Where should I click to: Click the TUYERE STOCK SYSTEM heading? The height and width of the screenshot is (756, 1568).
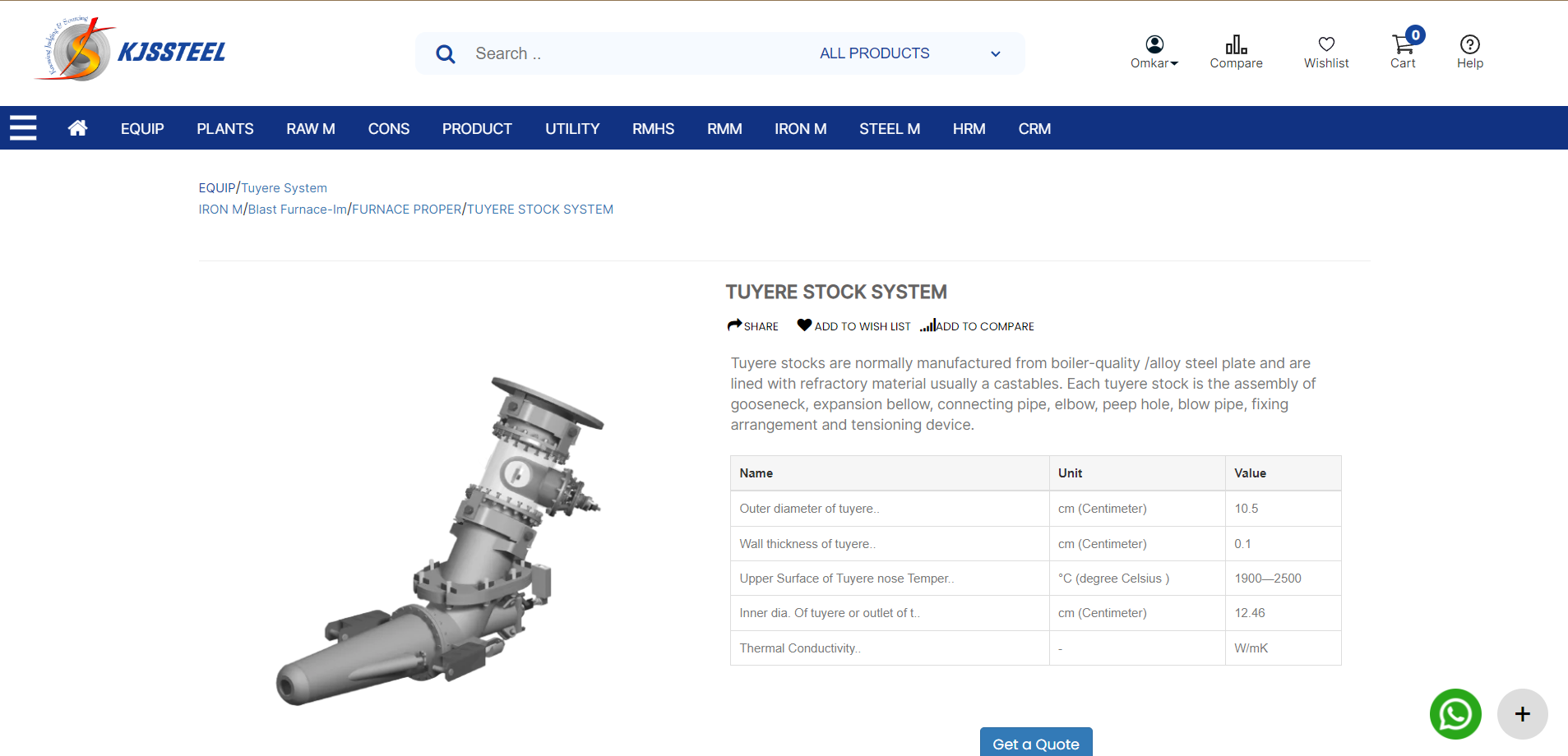click(x=836, y=292)
